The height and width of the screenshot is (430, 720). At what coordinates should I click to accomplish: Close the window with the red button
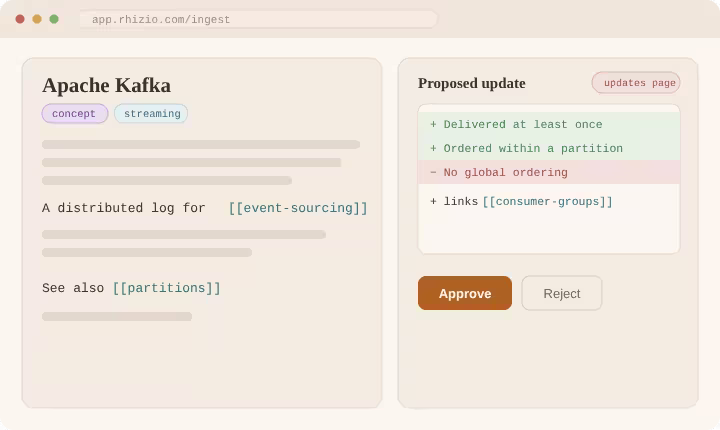20,19
